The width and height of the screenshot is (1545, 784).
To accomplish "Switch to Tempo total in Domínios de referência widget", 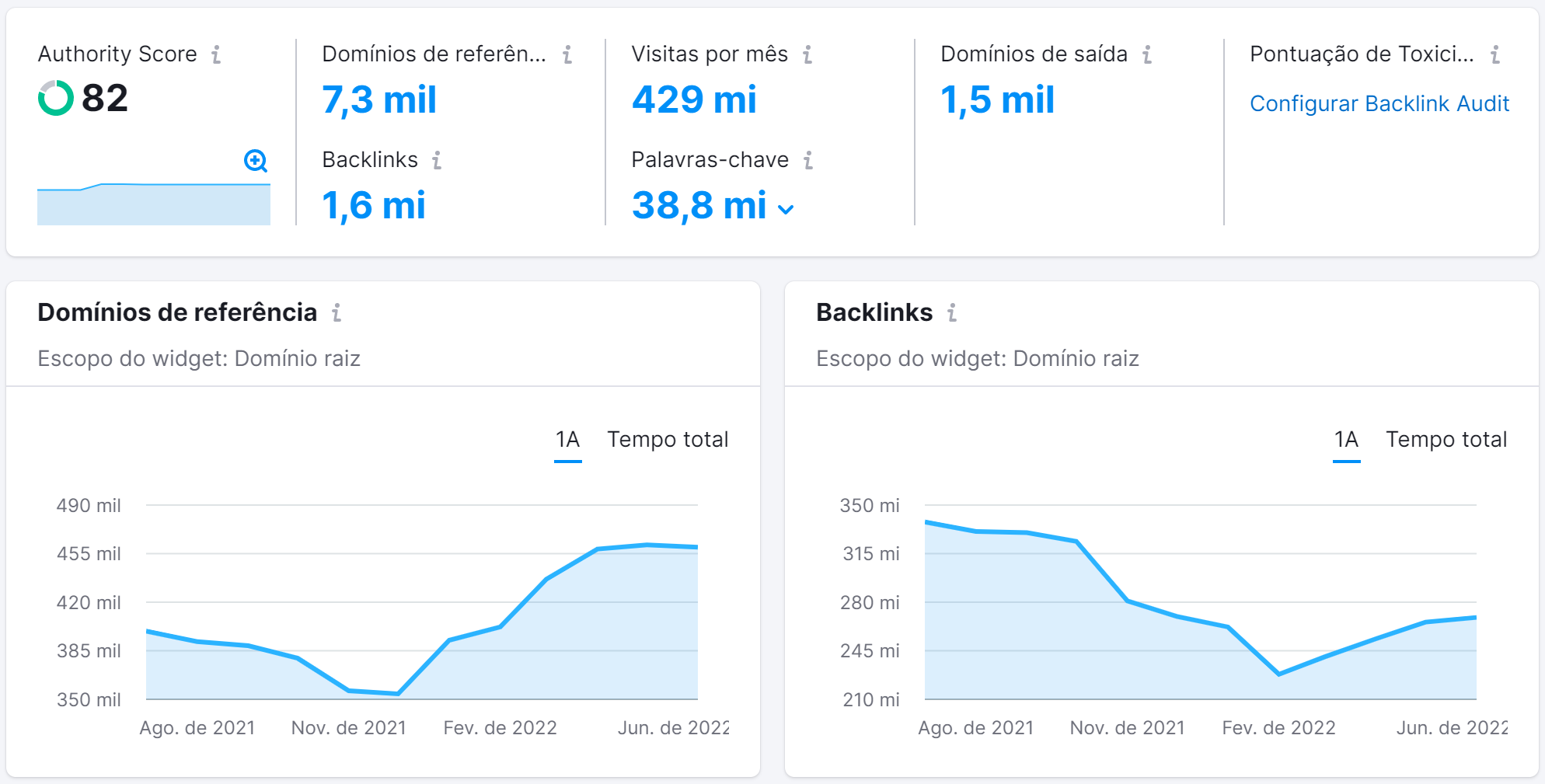I will (x=668, y=440).
